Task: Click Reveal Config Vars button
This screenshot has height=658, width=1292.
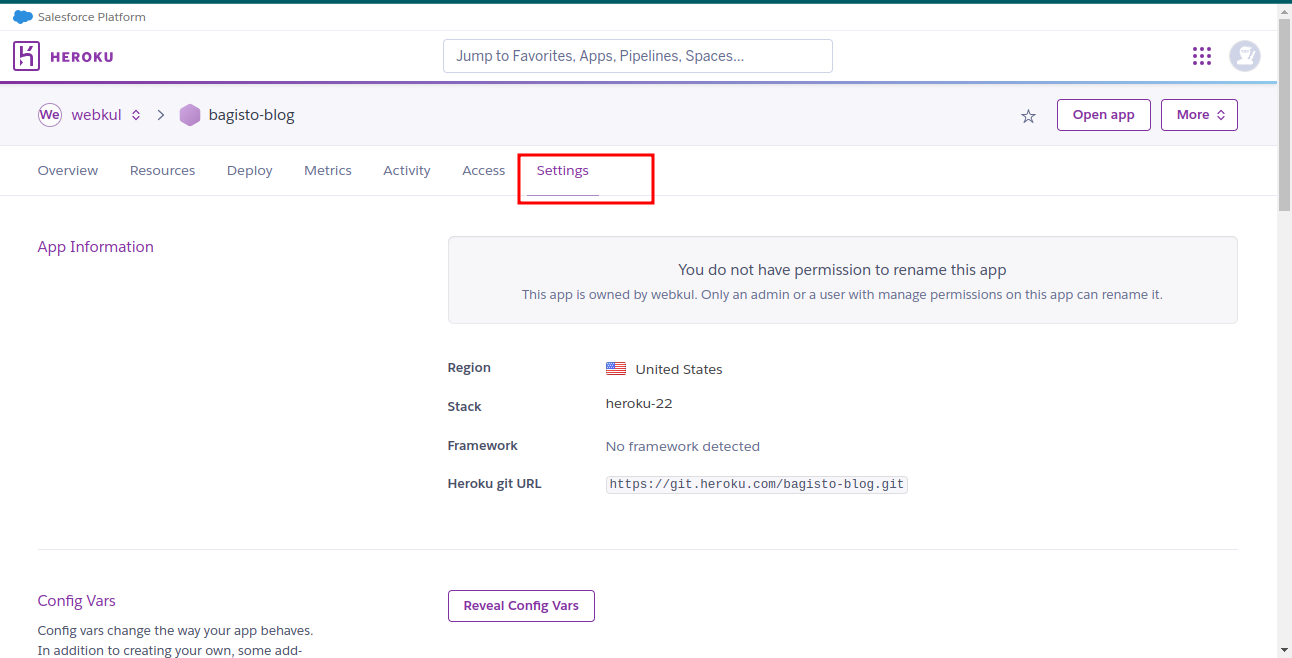Action: pos(521,606)
